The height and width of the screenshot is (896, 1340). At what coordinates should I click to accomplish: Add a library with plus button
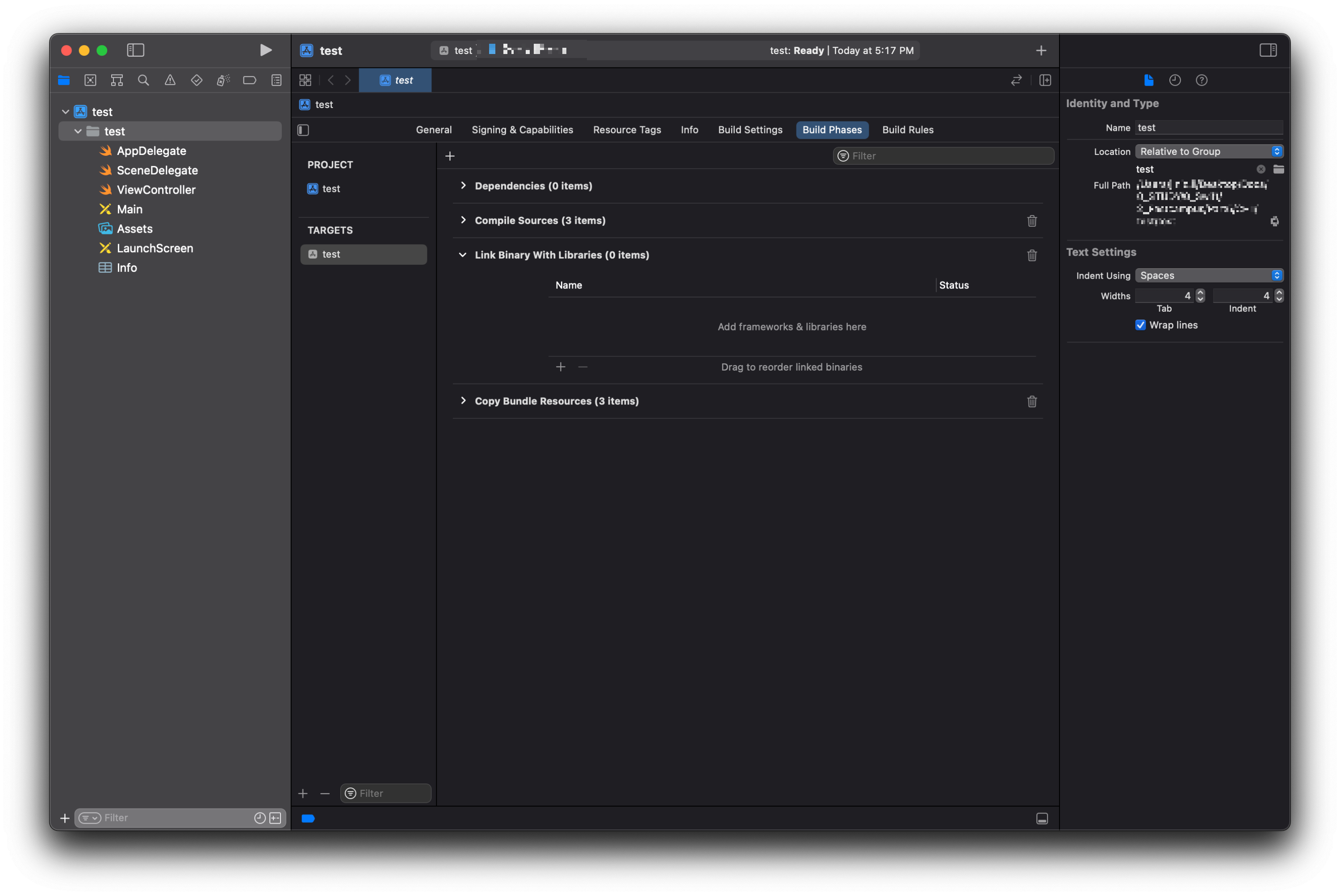[x=560, y=367]
